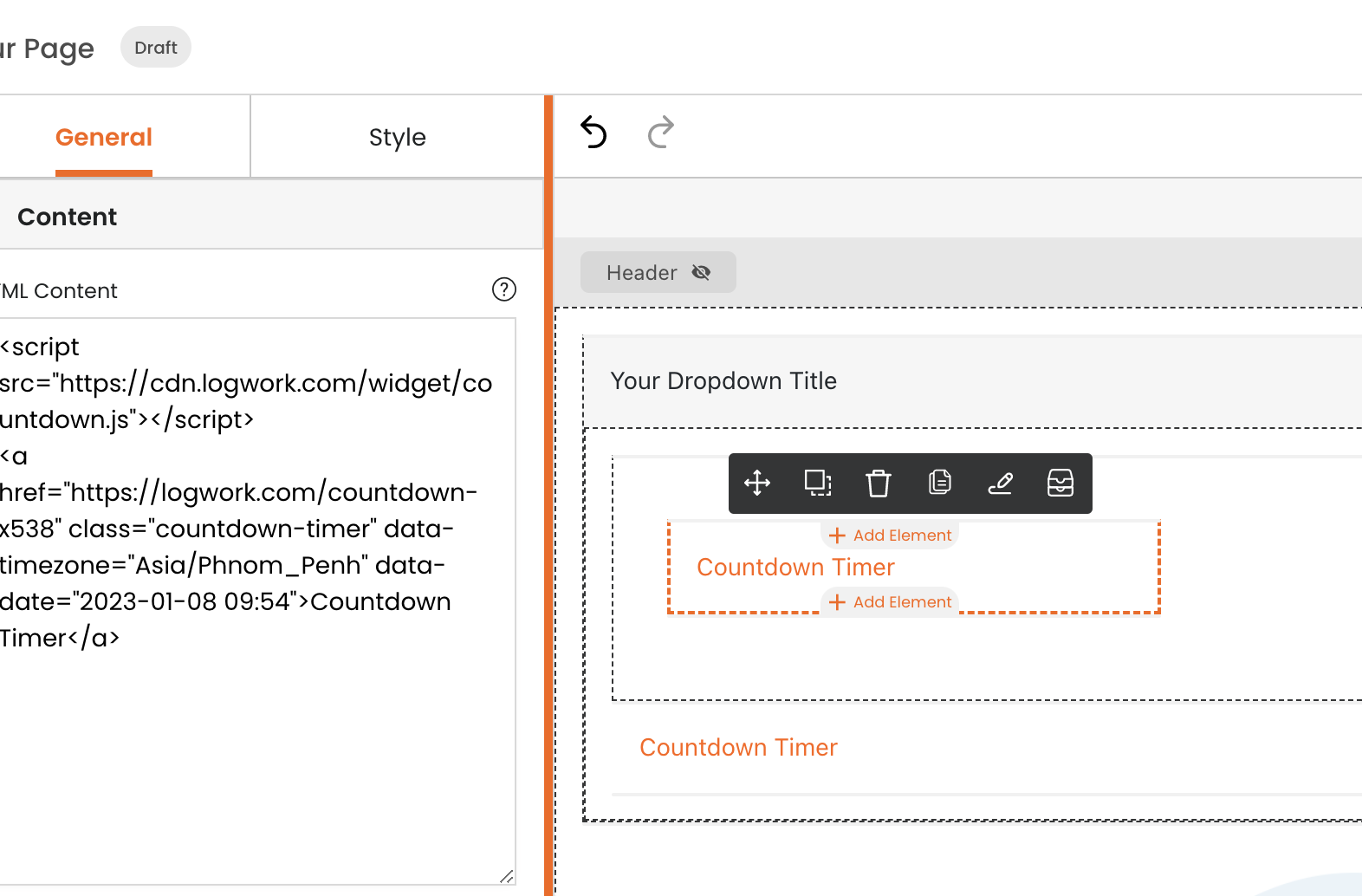Click the move element icon

click(757, 483)
